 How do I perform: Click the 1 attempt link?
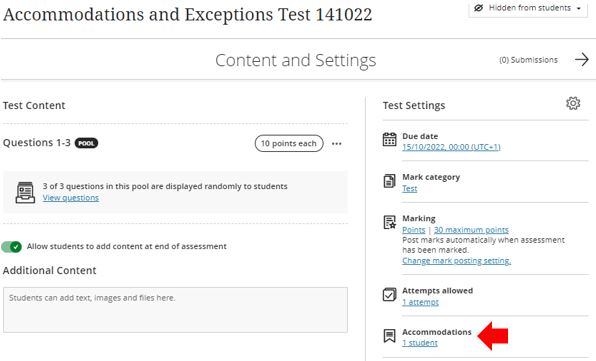coord(420,302)
